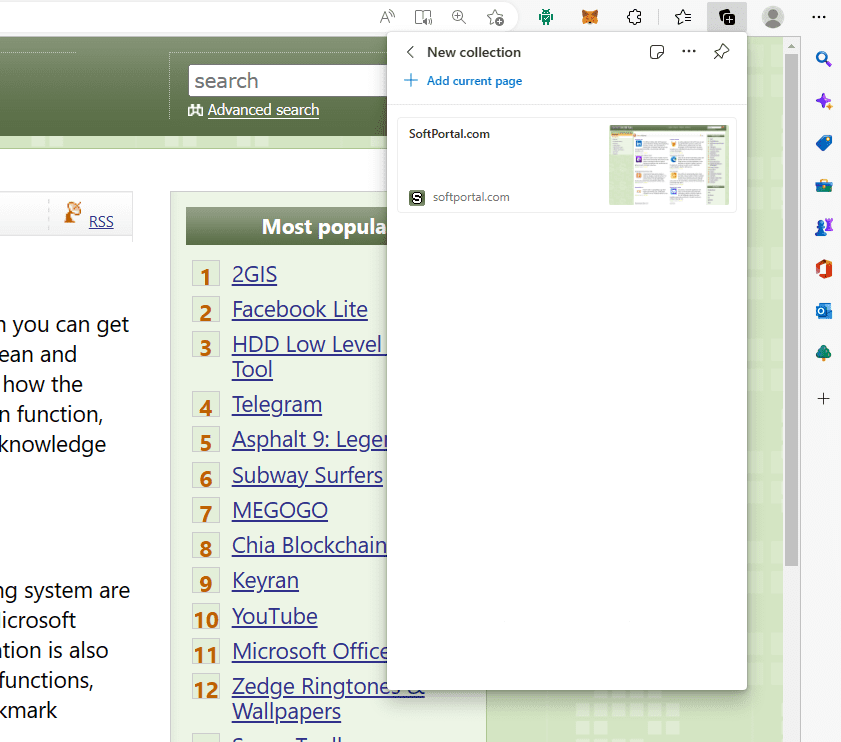
Task: Open sidebar Search magnifier icon
Action: coord(823,58)
